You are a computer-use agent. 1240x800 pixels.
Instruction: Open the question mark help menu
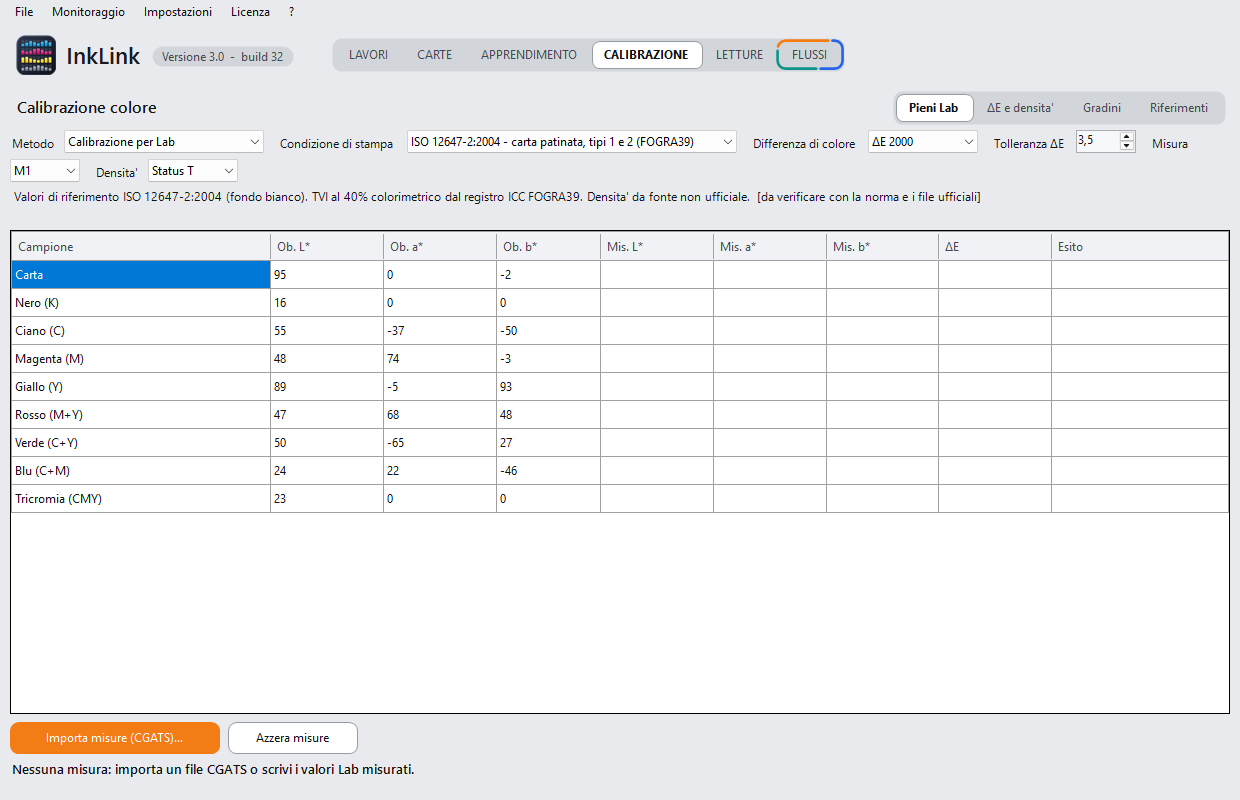click(x=291, y=12)
